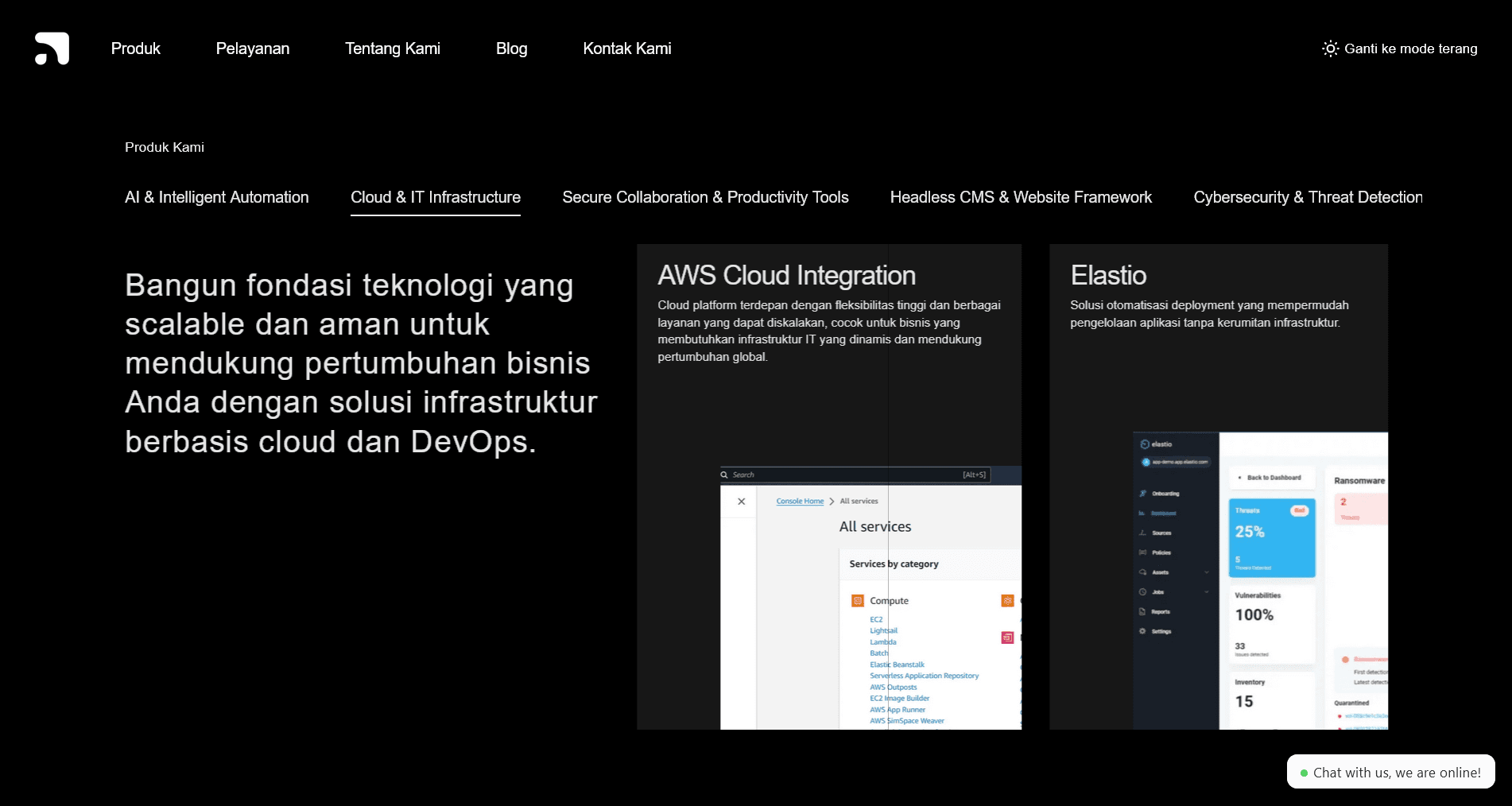Viewport: 1512px width, 806px height.
Task: Open the Headless CMS & Website Framework tab
Action: pyautogui.click(x=1021, y=197)
